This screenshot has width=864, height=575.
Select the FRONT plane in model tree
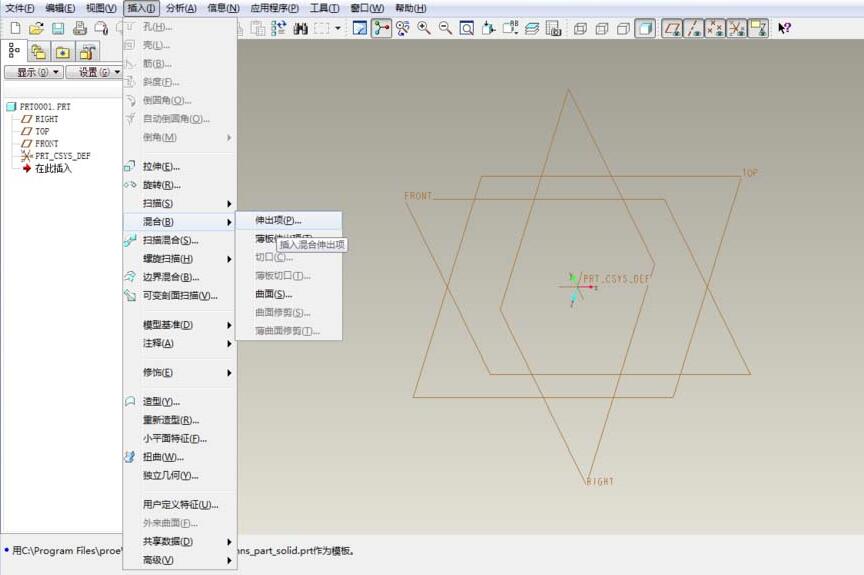[46, 144]
